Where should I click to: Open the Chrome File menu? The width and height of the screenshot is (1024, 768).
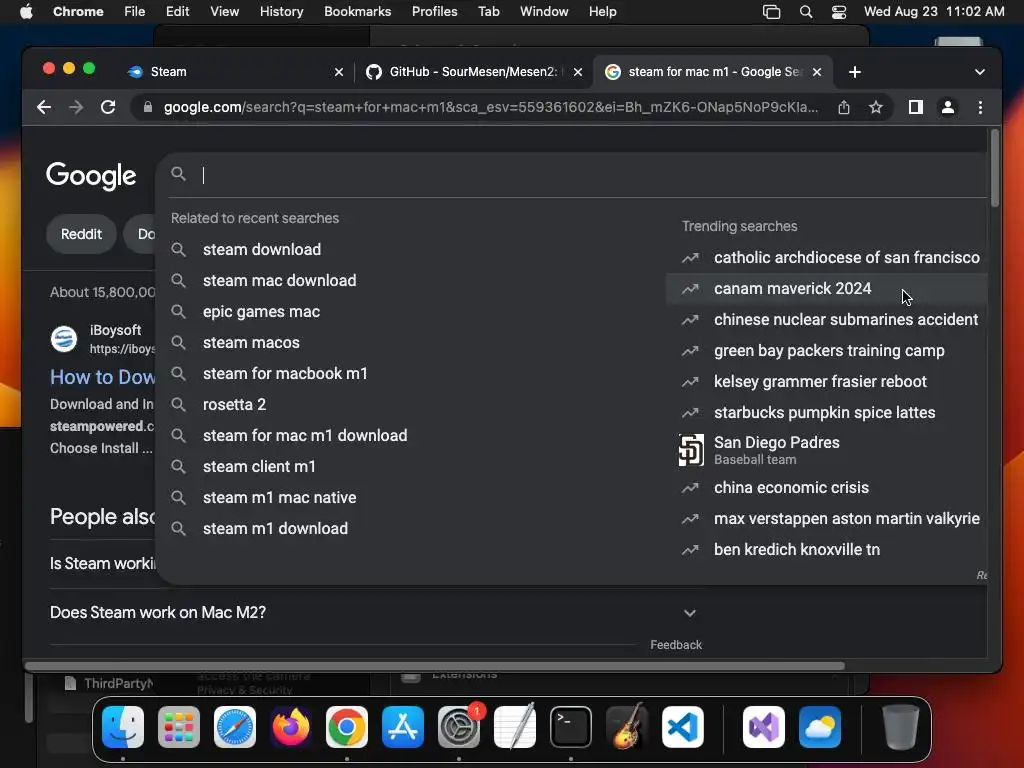tap(135, 12)
